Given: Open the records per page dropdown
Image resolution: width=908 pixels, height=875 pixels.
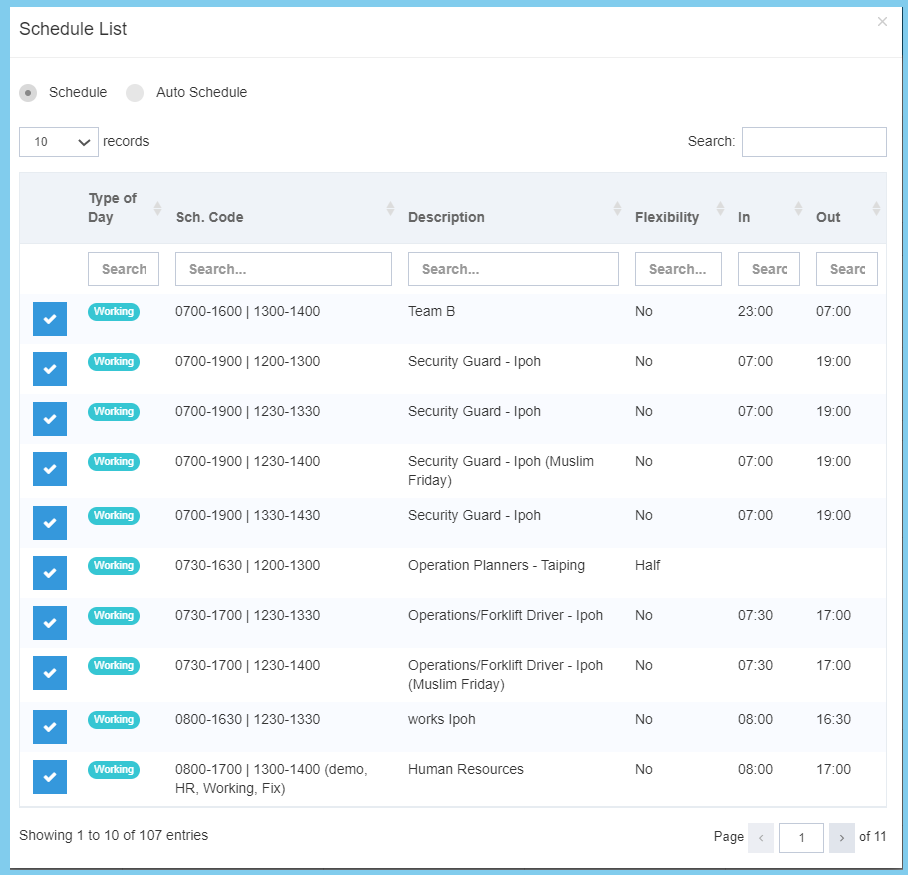Looking at the screenshot, I should (x=58, y=142).
